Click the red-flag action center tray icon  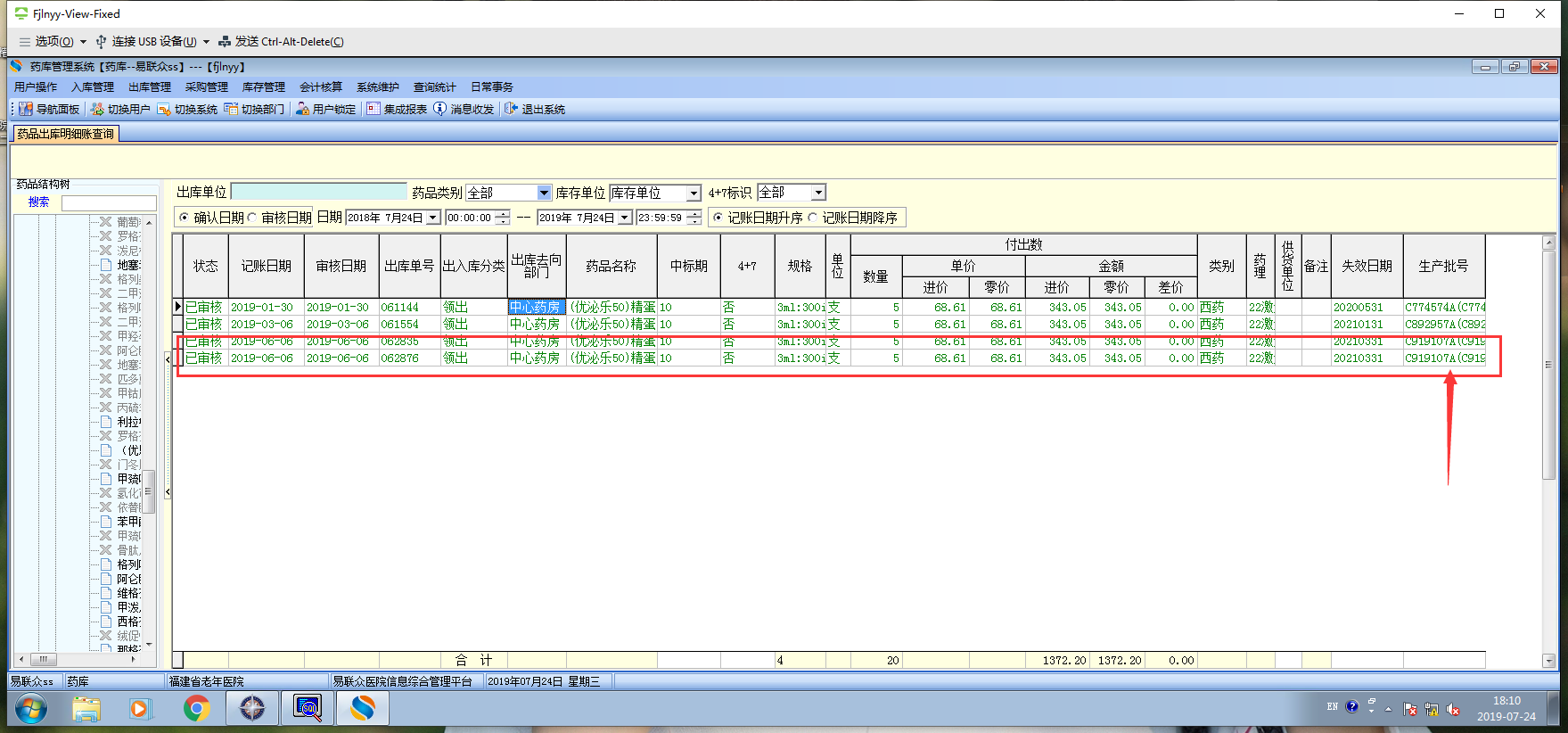coord(1410,710)
